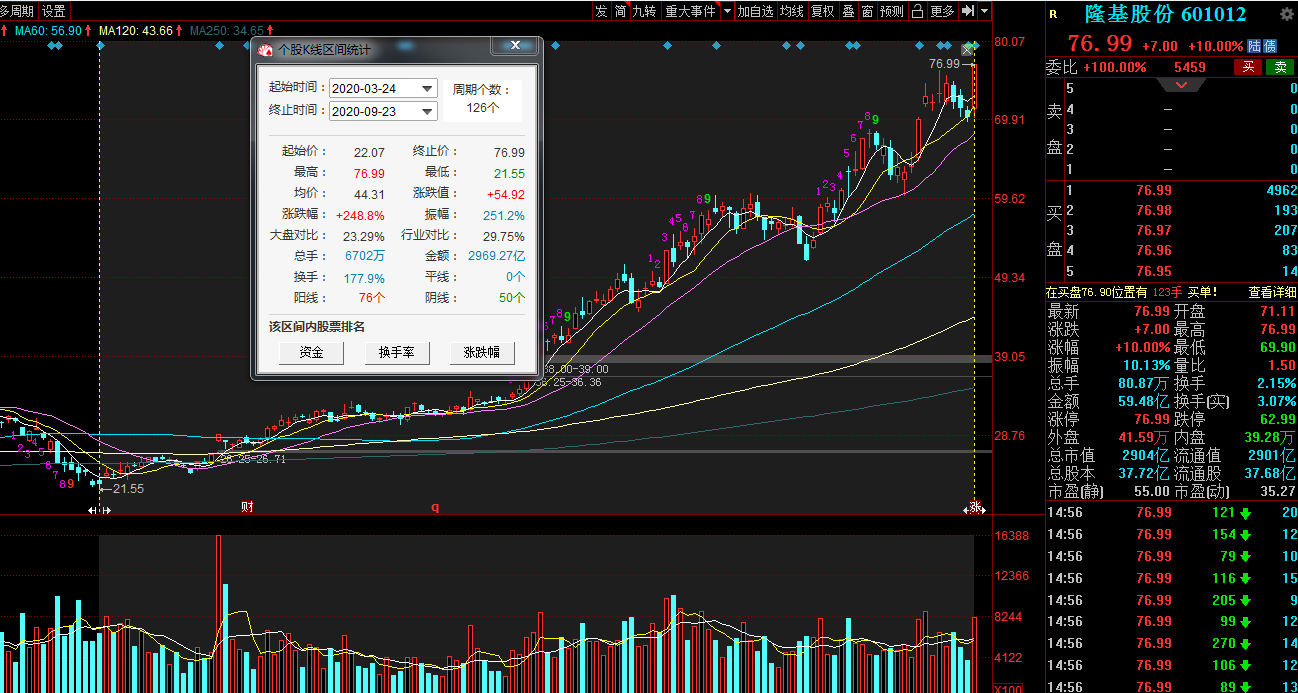
Task: Click the 换手率 ranking button
Action: point(396,353)
